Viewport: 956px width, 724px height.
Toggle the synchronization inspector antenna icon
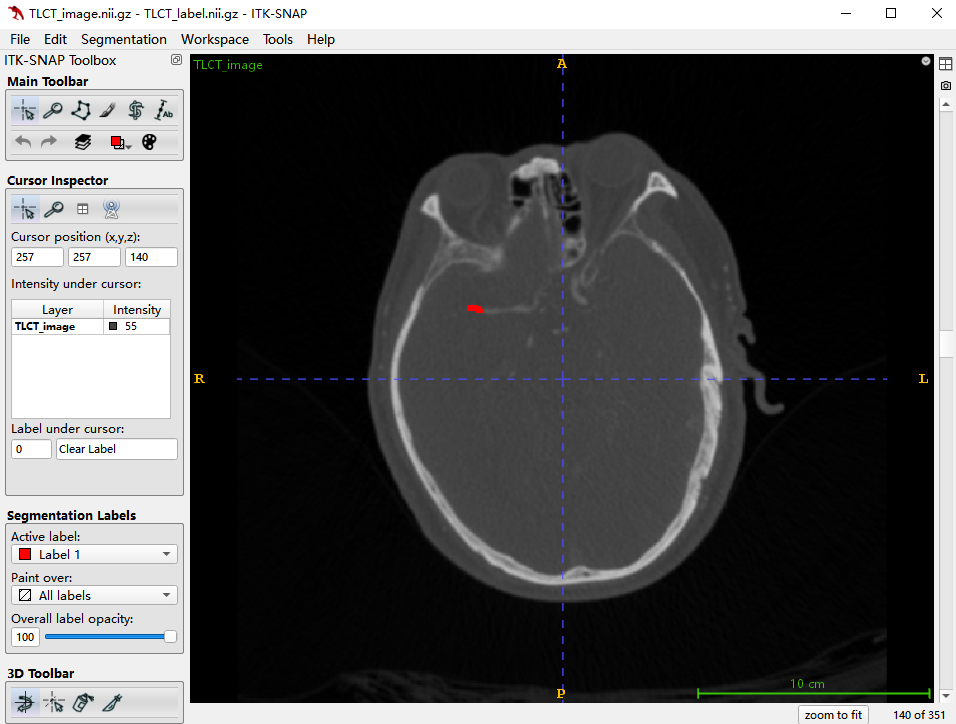[112, 209]
